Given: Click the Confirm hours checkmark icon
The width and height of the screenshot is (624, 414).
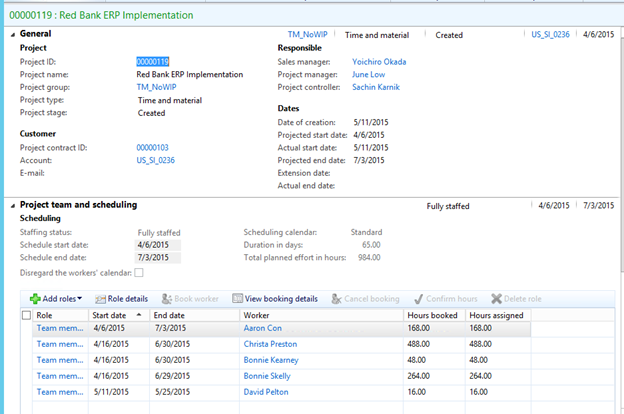Looking at the screenshot, I should click(419, 299).
